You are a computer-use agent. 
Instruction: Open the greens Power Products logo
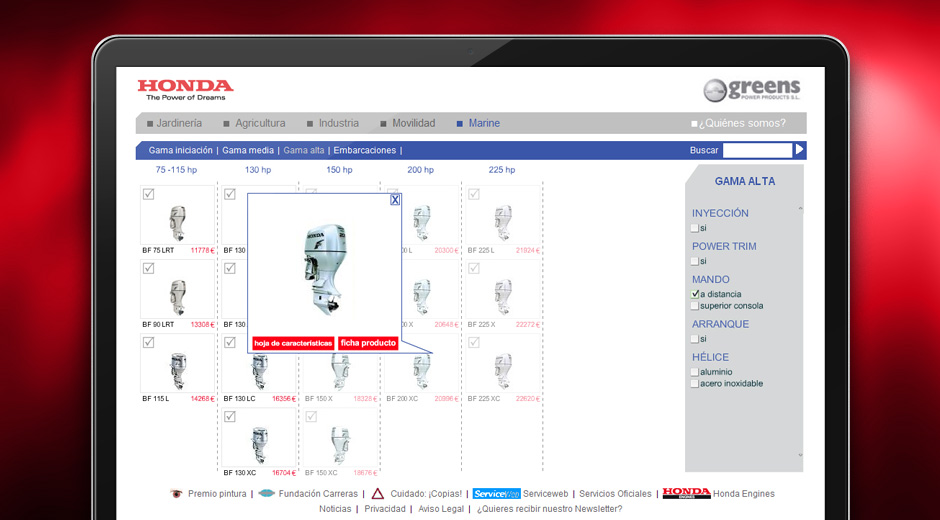752,90
